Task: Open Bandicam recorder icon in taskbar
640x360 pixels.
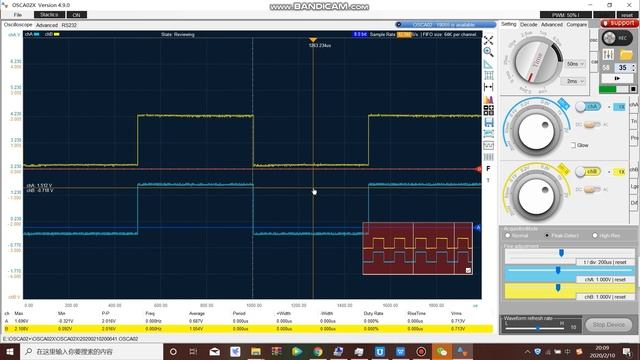Action: pos(421,351)
